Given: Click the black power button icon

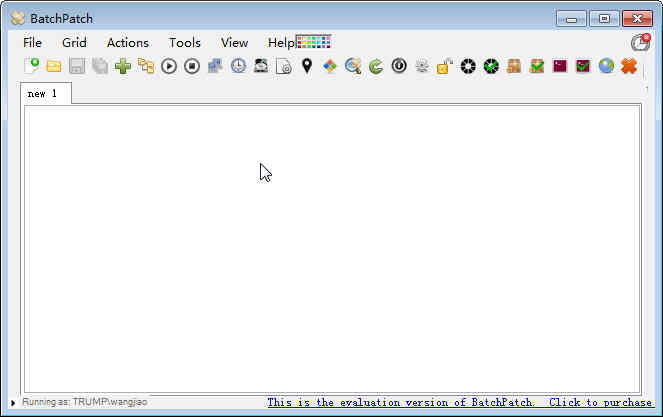Looking at the screenshot, I should coord(399,66).
